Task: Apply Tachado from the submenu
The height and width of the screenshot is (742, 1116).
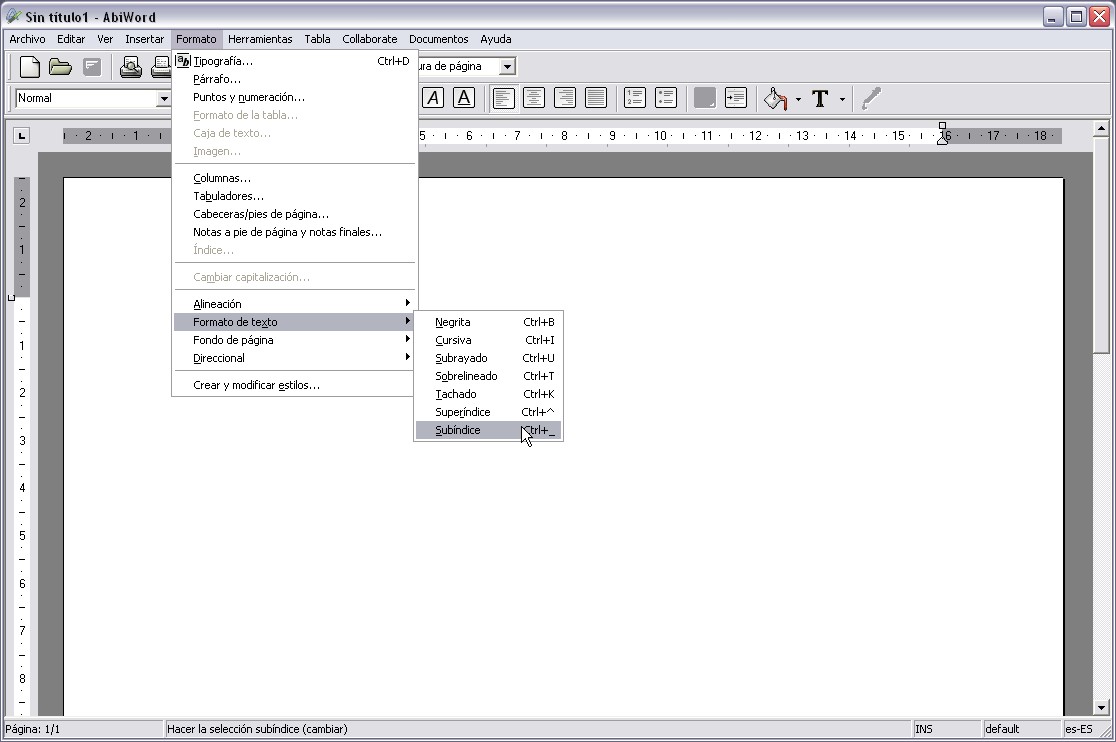Action: (x=488, y=394)
